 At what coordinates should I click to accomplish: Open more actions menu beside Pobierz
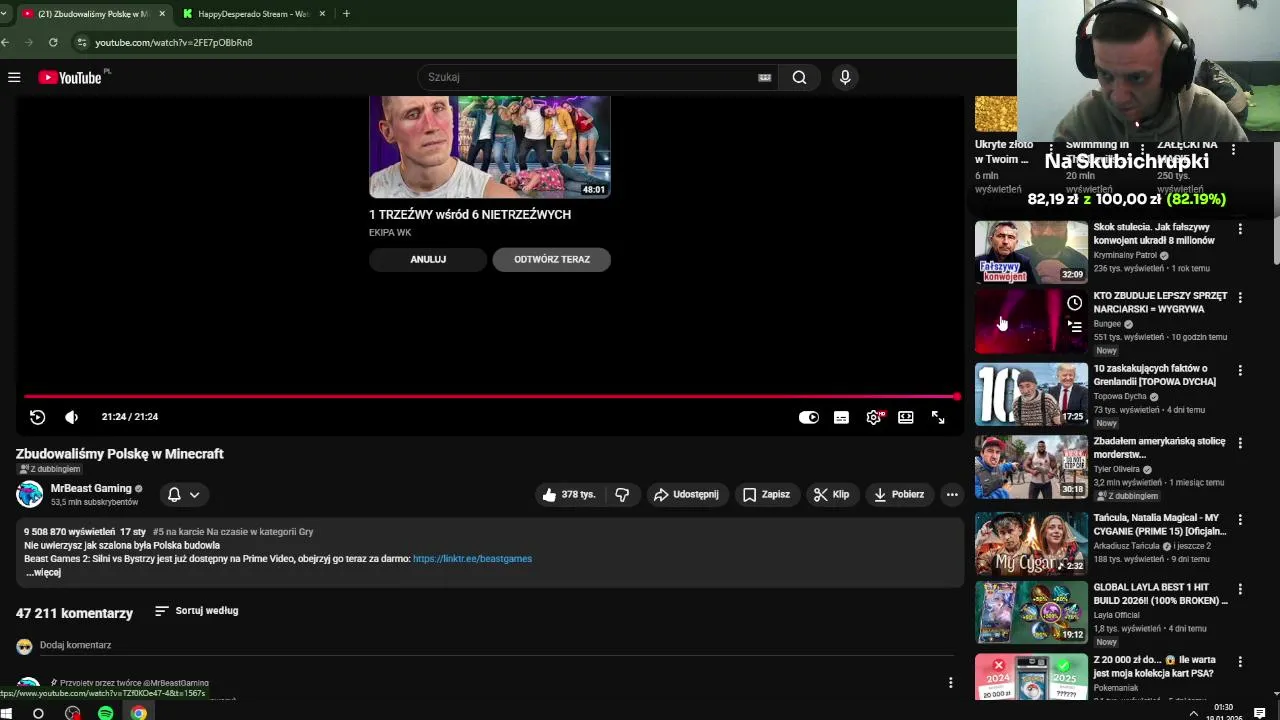[x=952, y=494]
